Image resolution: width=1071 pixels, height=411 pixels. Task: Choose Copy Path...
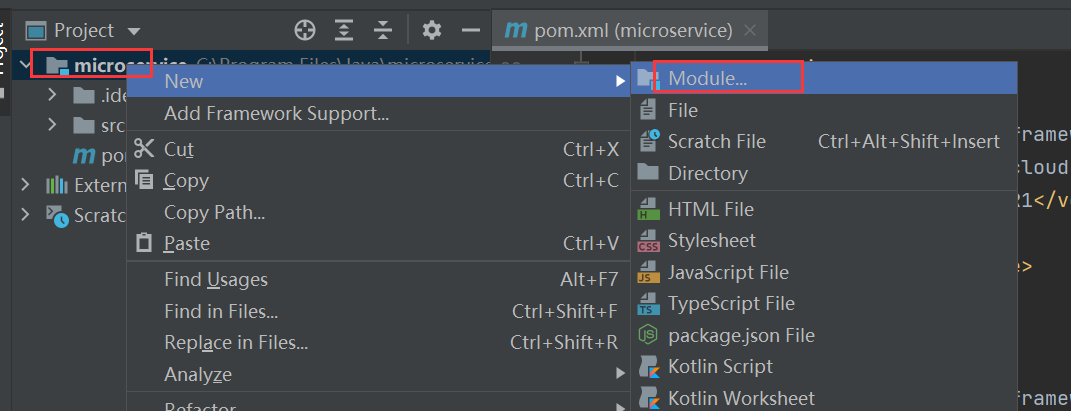click(x=378, y=212)
